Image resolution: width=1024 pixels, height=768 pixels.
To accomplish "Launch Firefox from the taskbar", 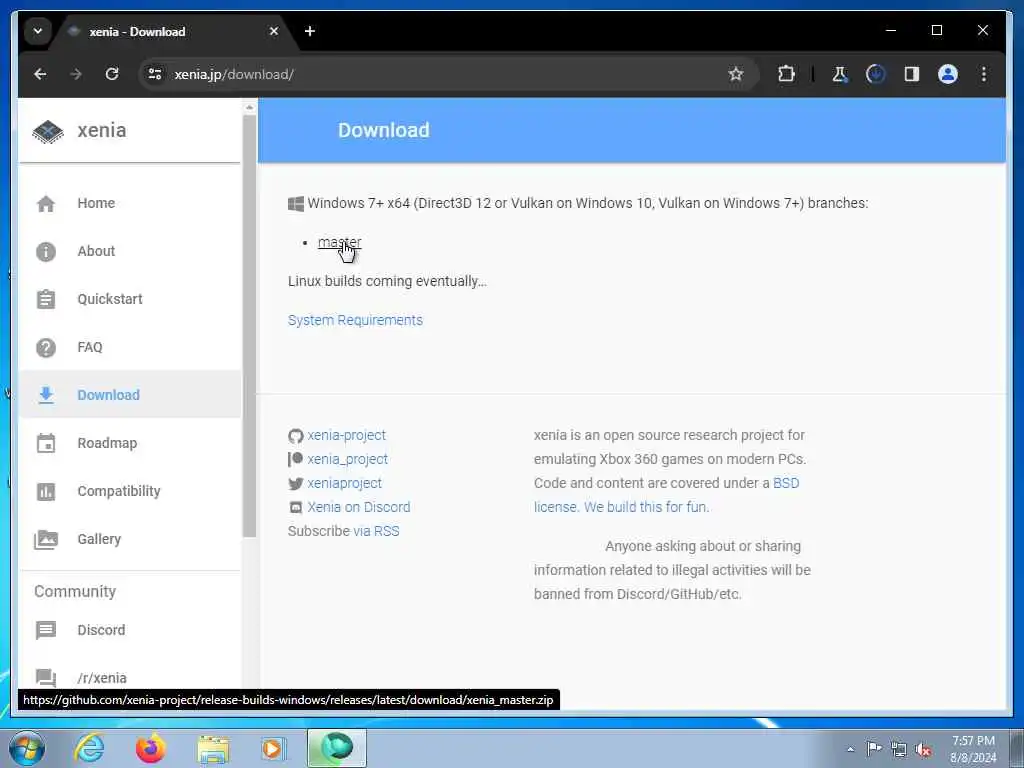I will [151, 748].
